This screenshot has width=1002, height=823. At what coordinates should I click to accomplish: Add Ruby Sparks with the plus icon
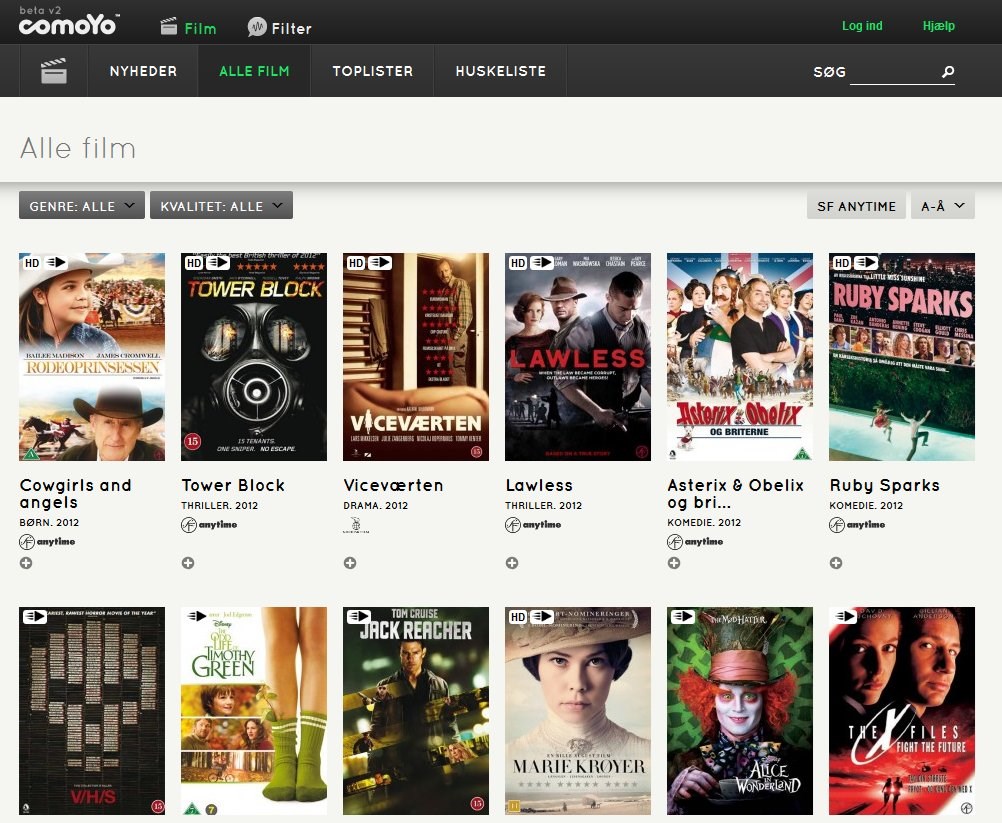click(836, 563)
